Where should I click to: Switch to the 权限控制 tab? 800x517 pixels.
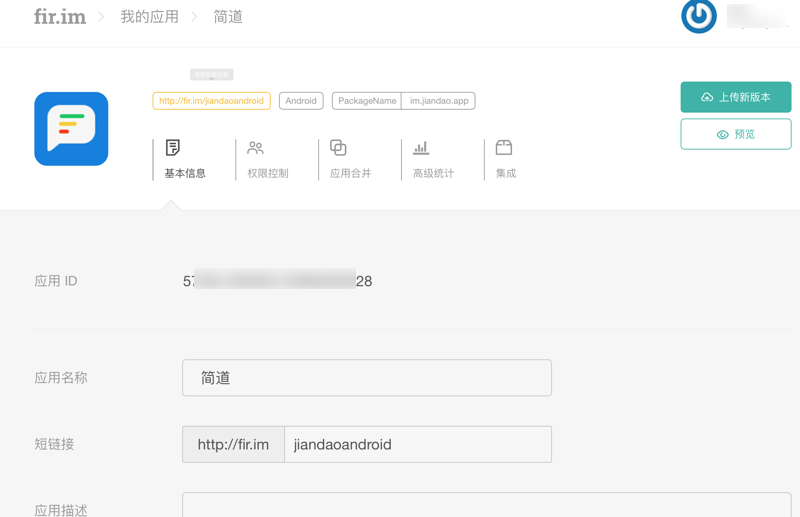tap(268, 173)
